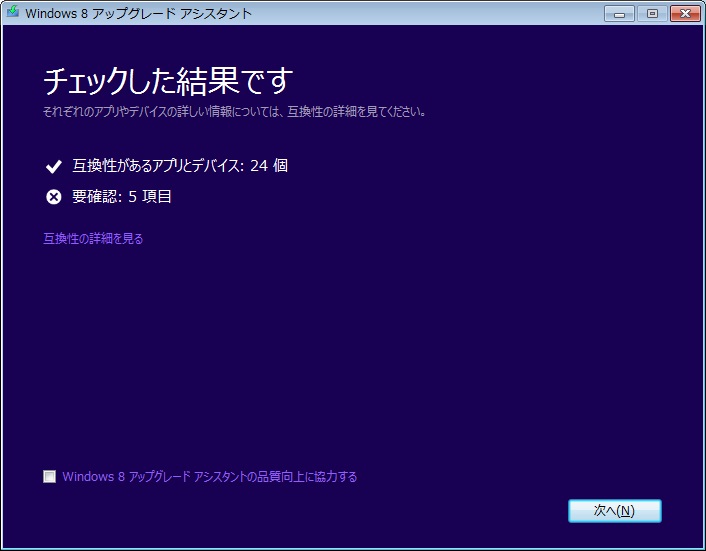The height and width of the screenshot is (551, 706).
Task: Click the subtitle text 'それぞれのアプリやデバイスの詳しい情報については、互換性の詳細を見てください。'
Action: coord(235,112)
